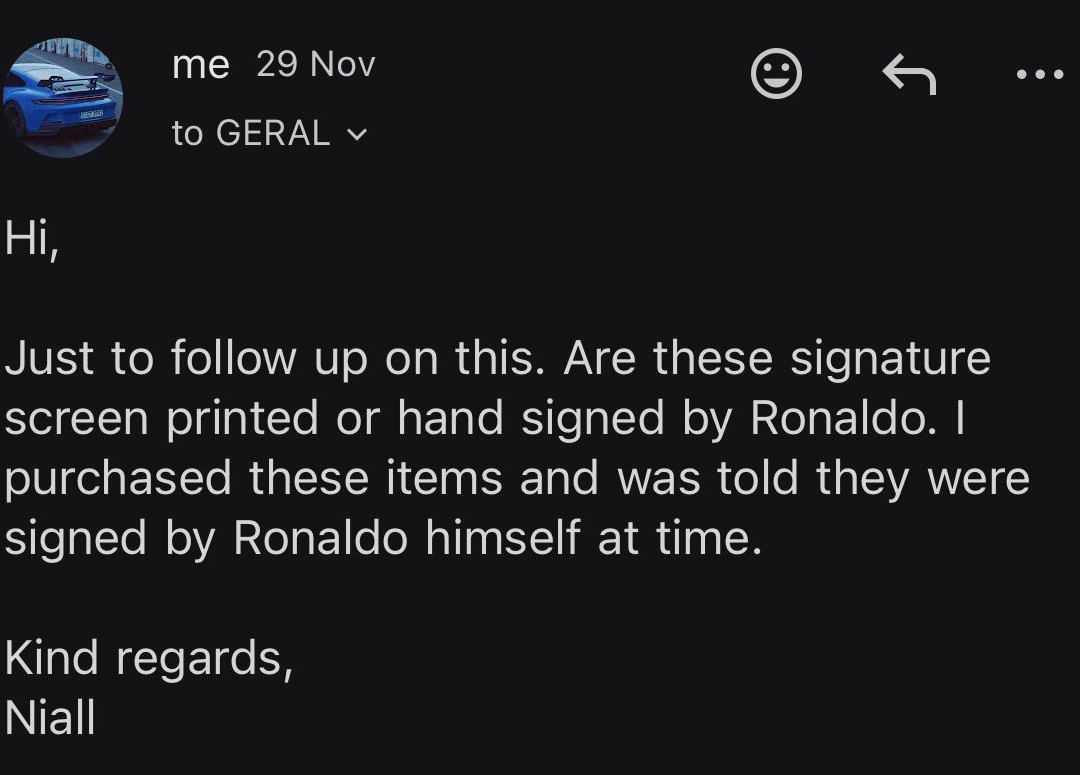Click the sender name "me"
This screenshot has width=1080, height=775.
200,65
